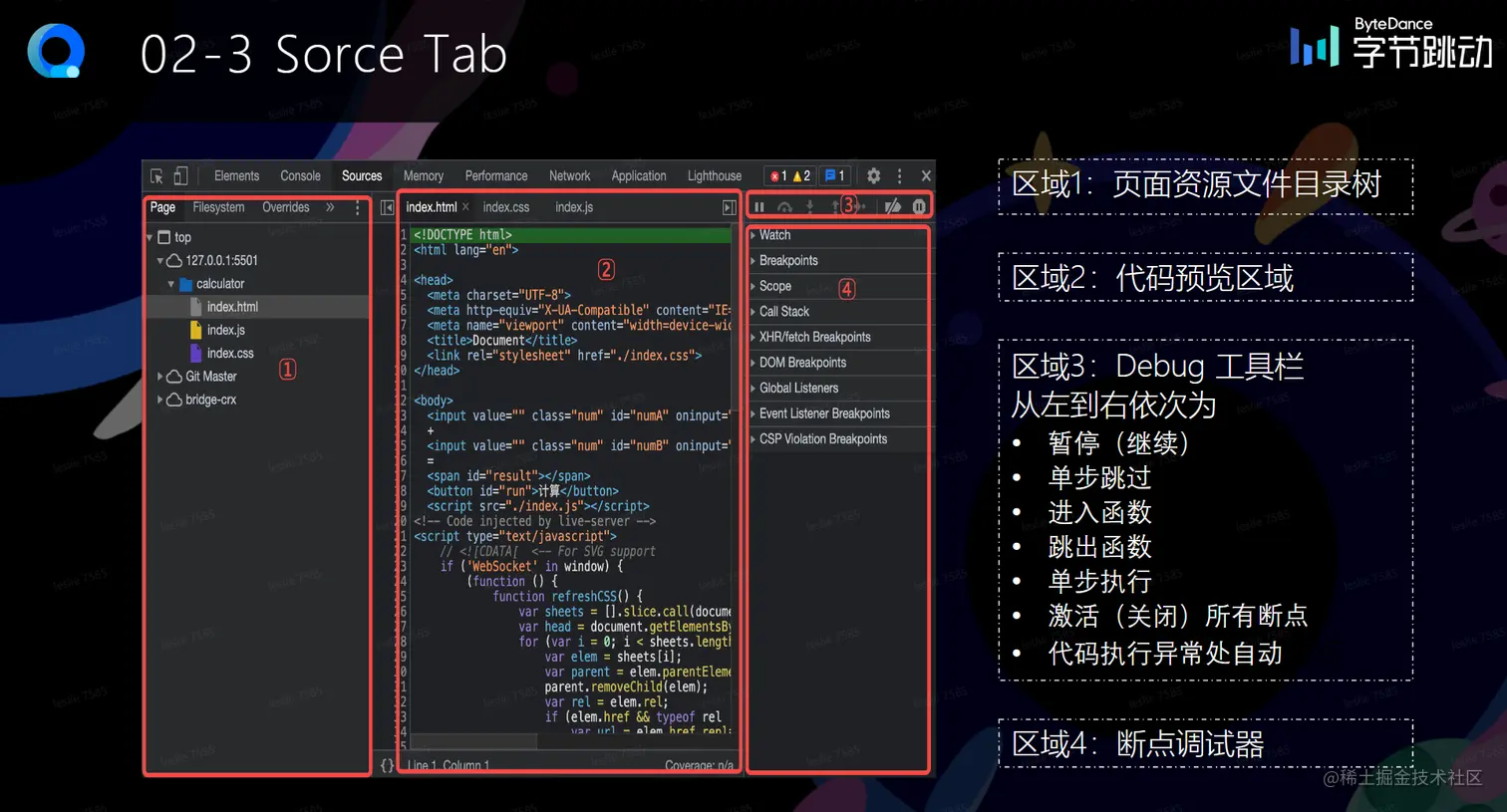Switch to the Filesystem navigator tab
Image resolution: width=1507 pixels, height=812 pixels.
pyautogui.click(x=218, y=207)
